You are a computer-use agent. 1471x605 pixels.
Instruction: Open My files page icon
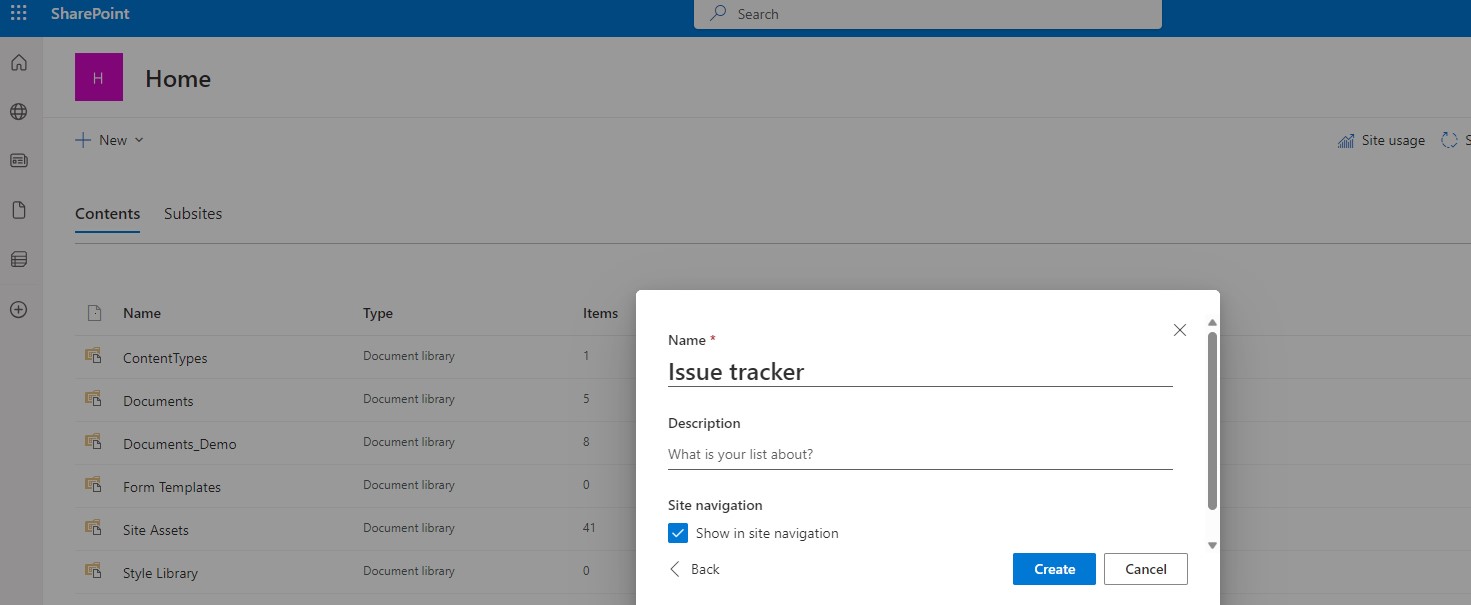click(18, 210)
